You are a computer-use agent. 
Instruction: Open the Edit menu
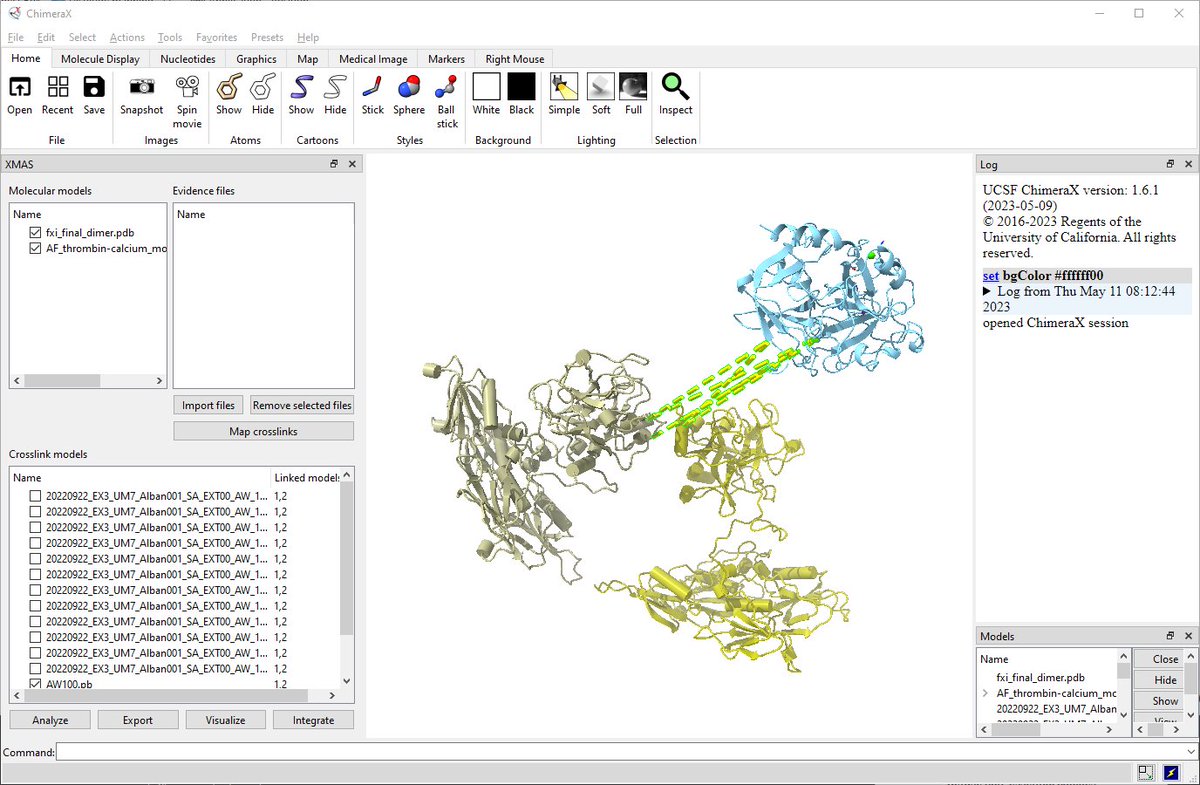46,37
